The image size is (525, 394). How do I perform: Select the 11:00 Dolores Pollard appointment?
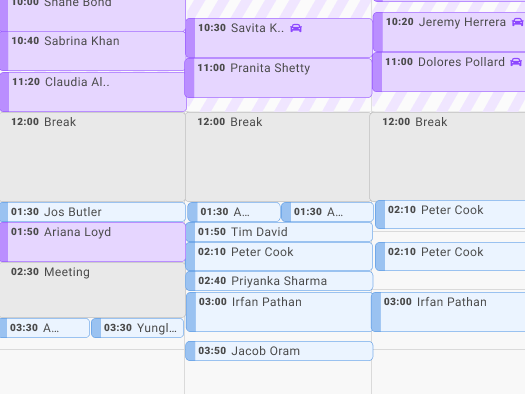[449, 72]
